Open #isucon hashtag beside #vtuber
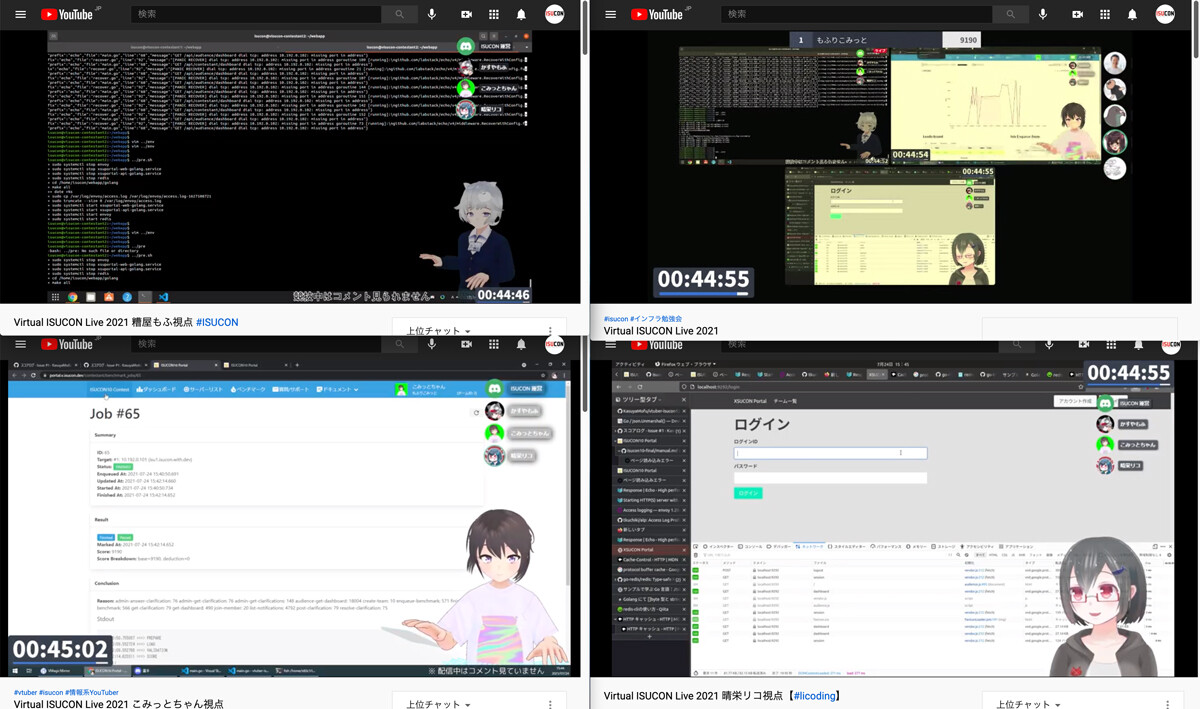 [x=51, y=692]
